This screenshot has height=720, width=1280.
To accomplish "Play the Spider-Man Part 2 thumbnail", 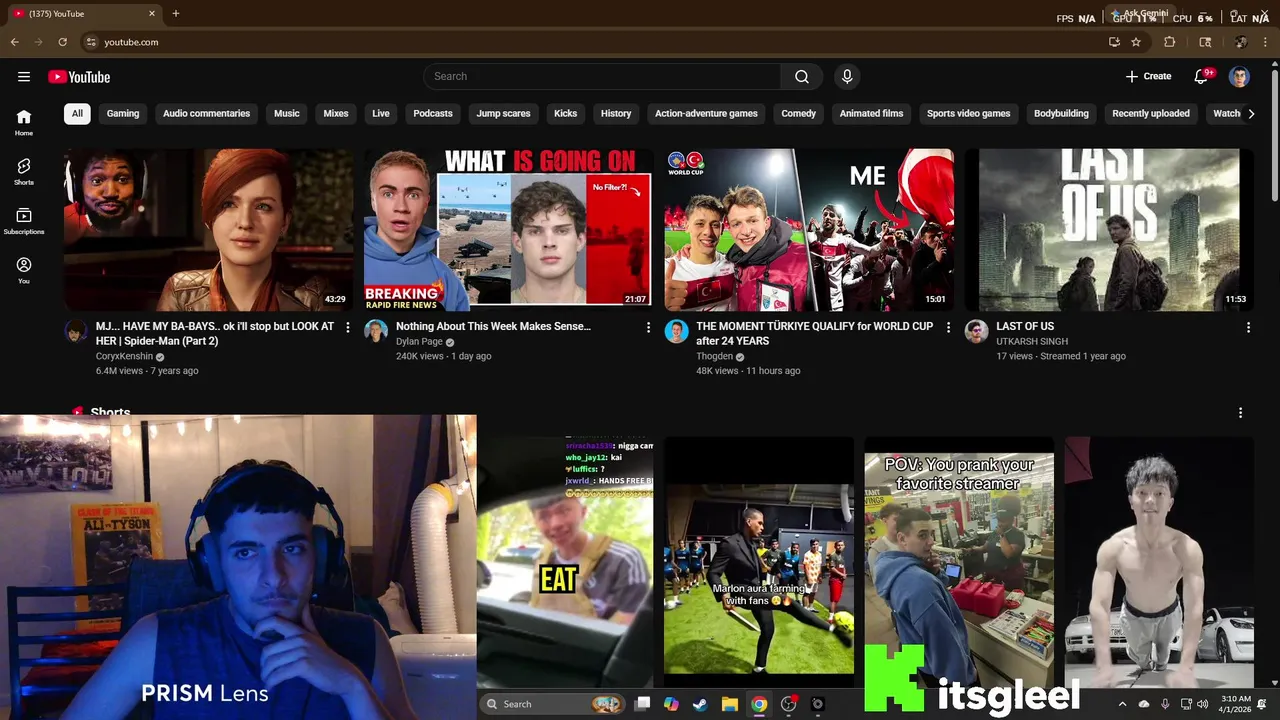I will tap(209, 230).
